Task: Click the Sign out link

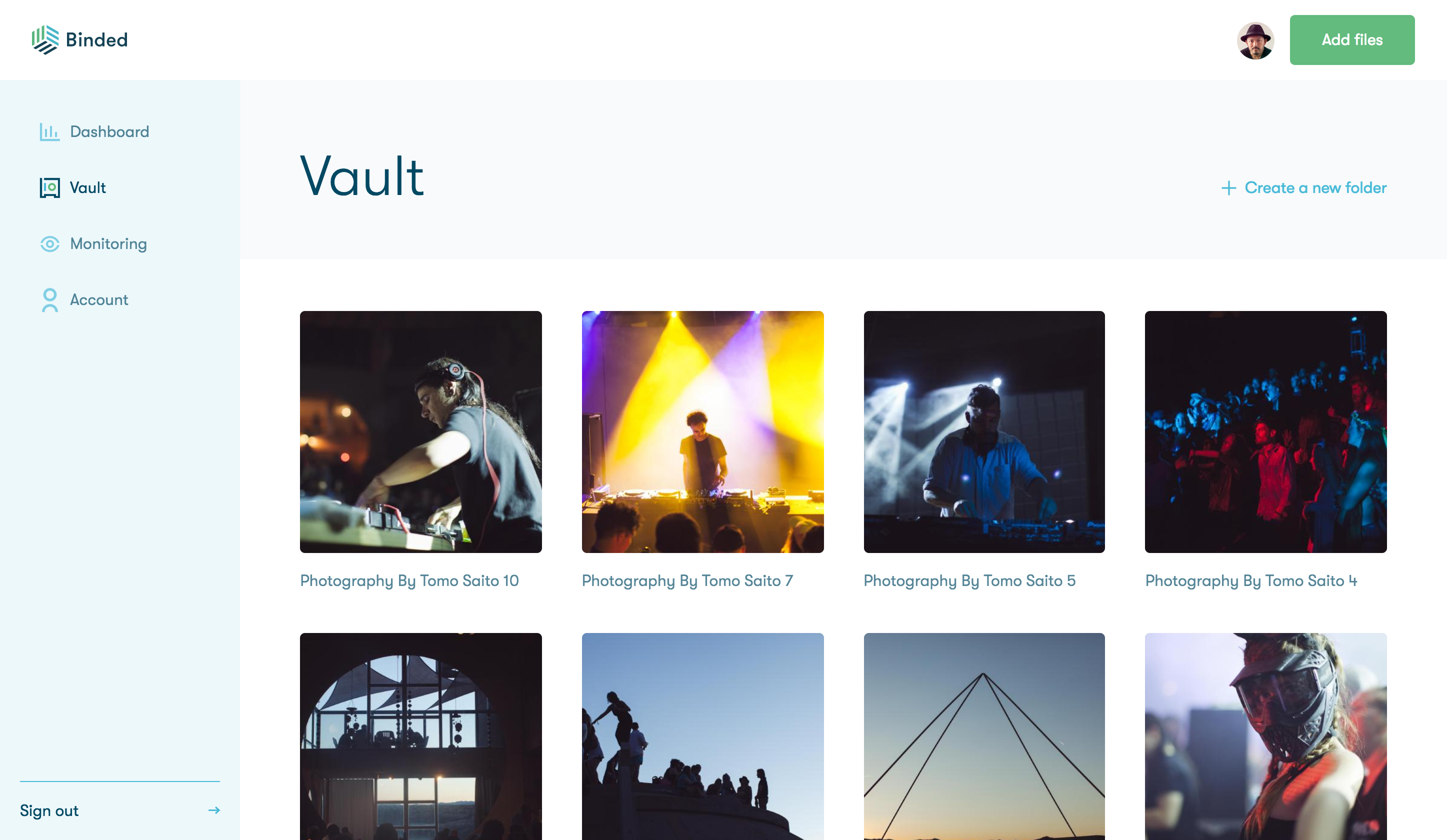Action: (x=49, y=810)
